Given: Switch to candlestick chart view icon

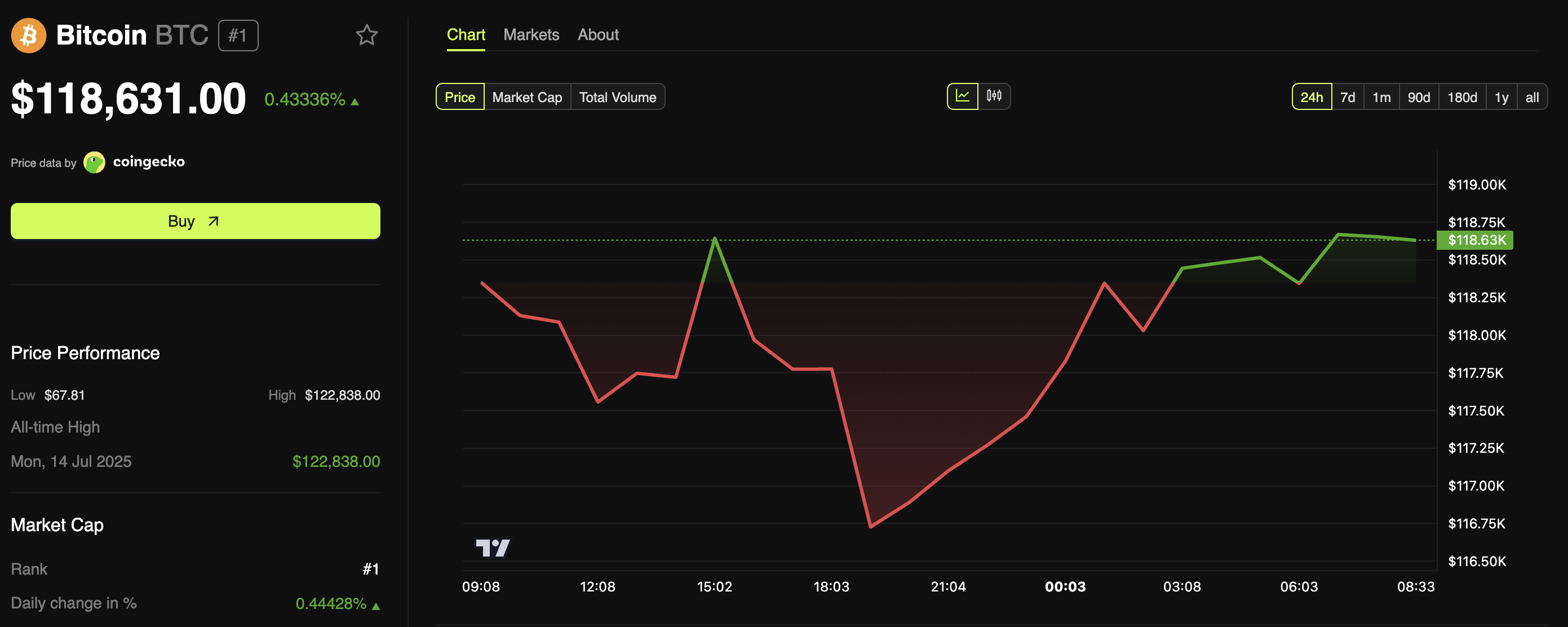Looking at the screenshot, I should [994, 96].
